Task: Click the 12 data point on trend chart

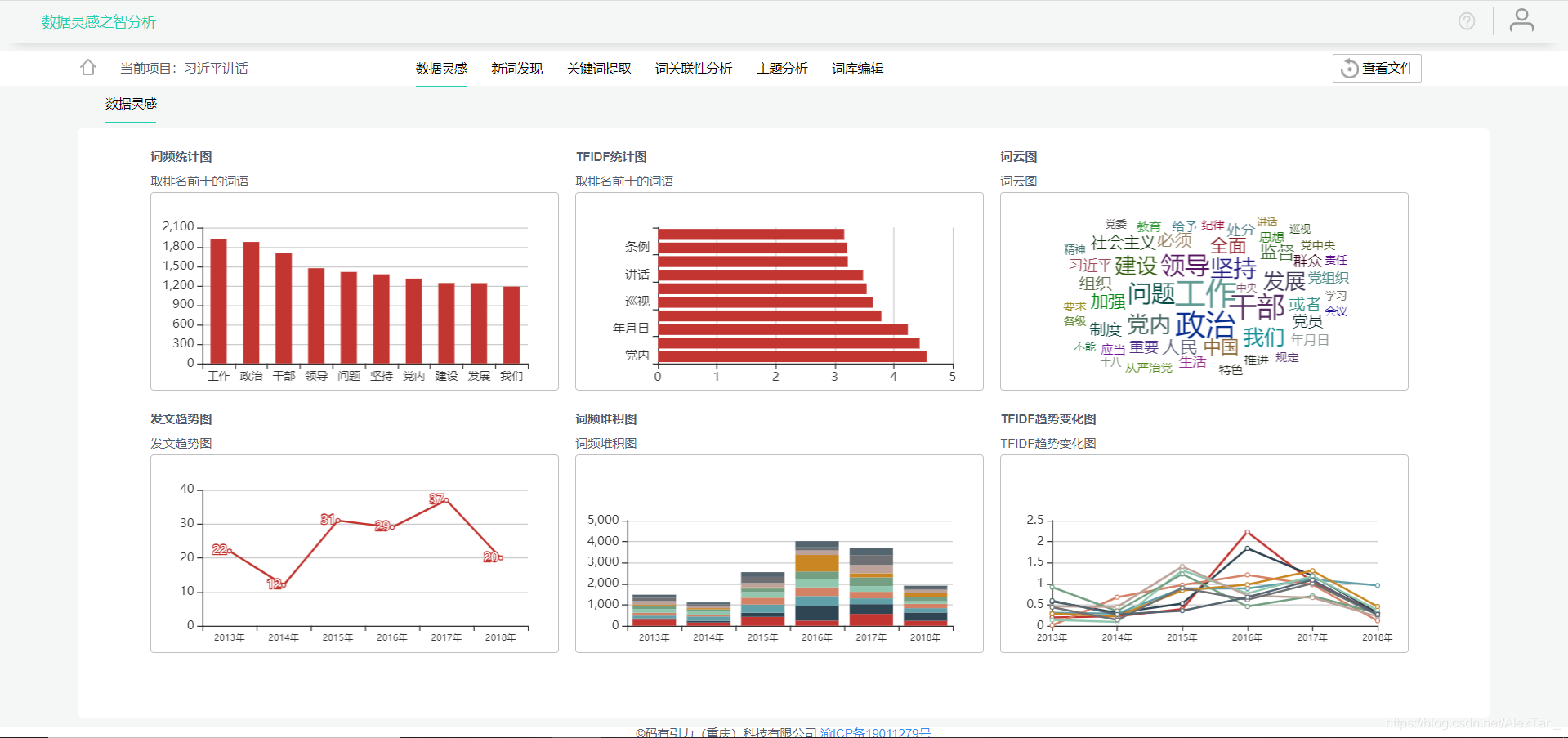Action: coord(284,584)
